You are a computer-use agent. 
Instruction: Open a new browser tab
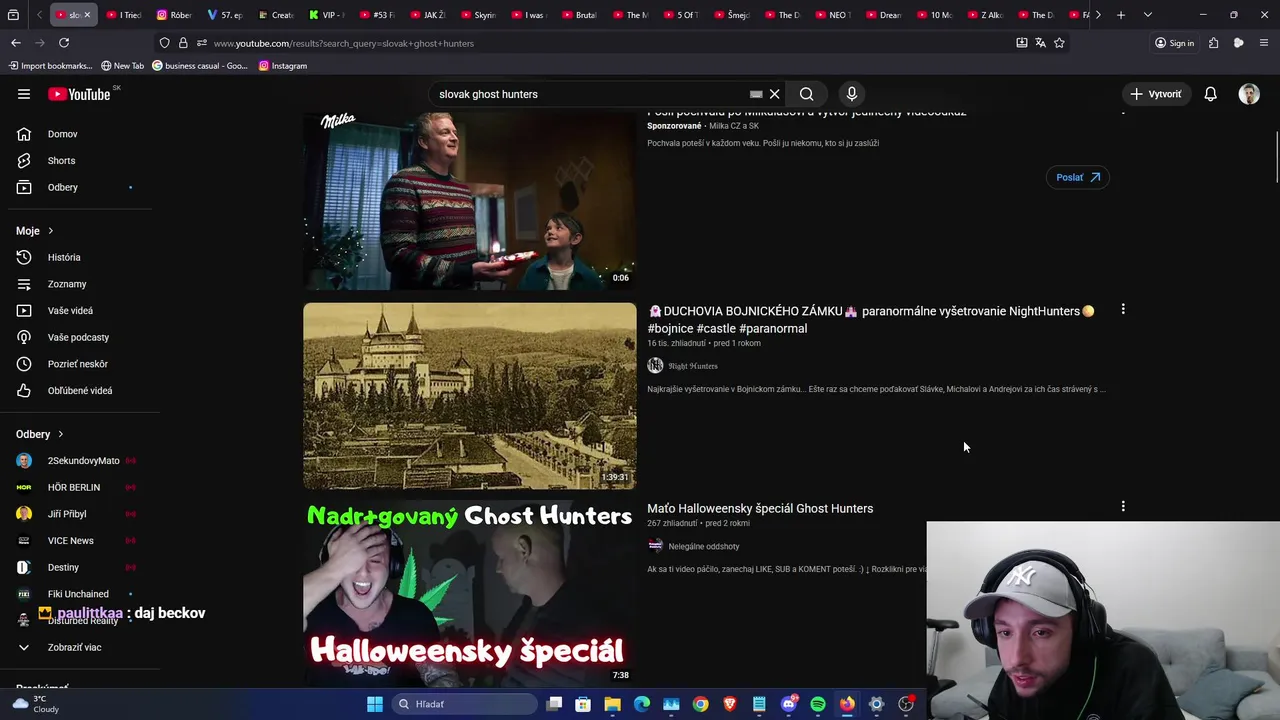[1121, 15]
